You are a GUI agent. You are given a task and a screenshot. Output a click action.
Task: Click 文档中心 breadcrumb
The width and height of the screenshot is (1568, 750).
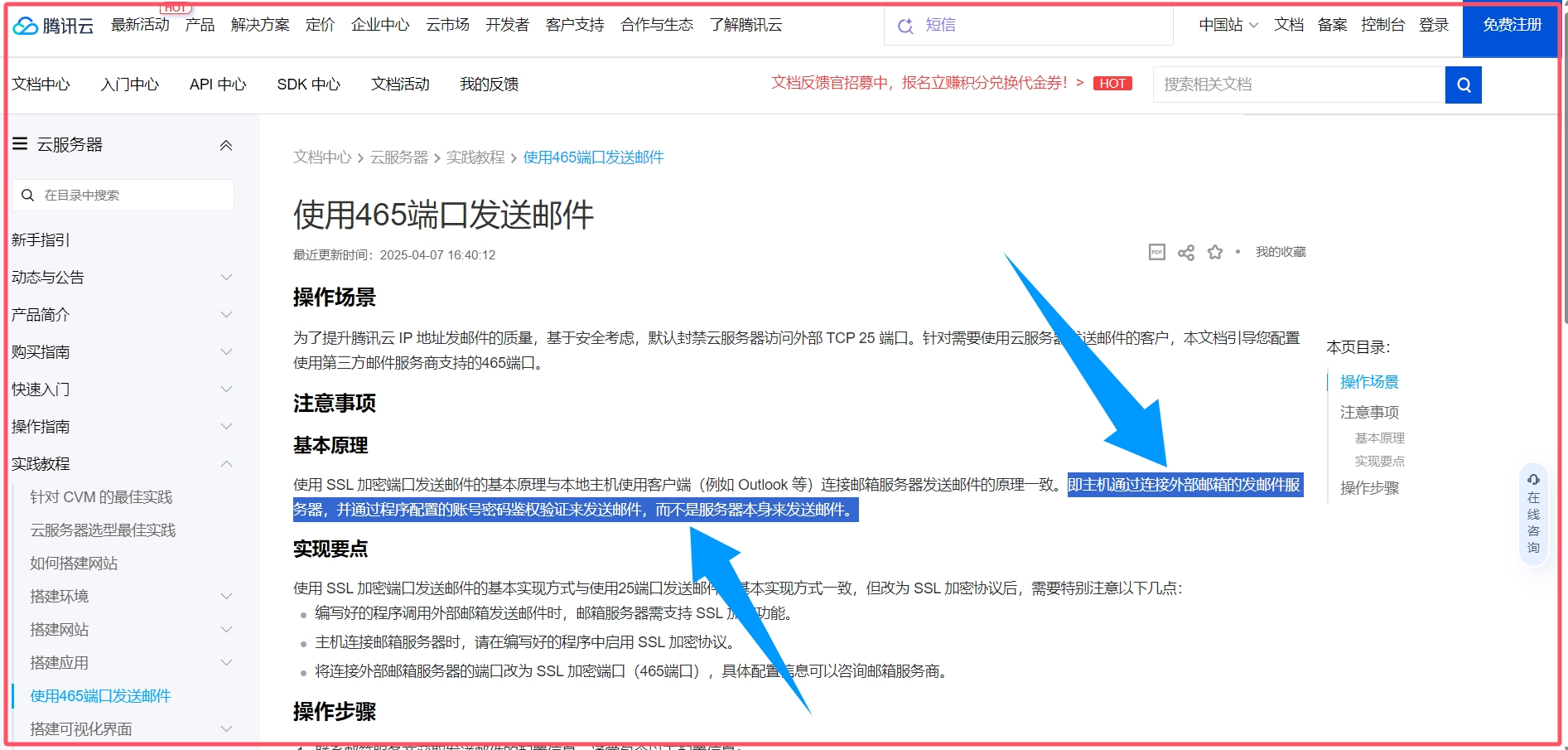(322, 157)
